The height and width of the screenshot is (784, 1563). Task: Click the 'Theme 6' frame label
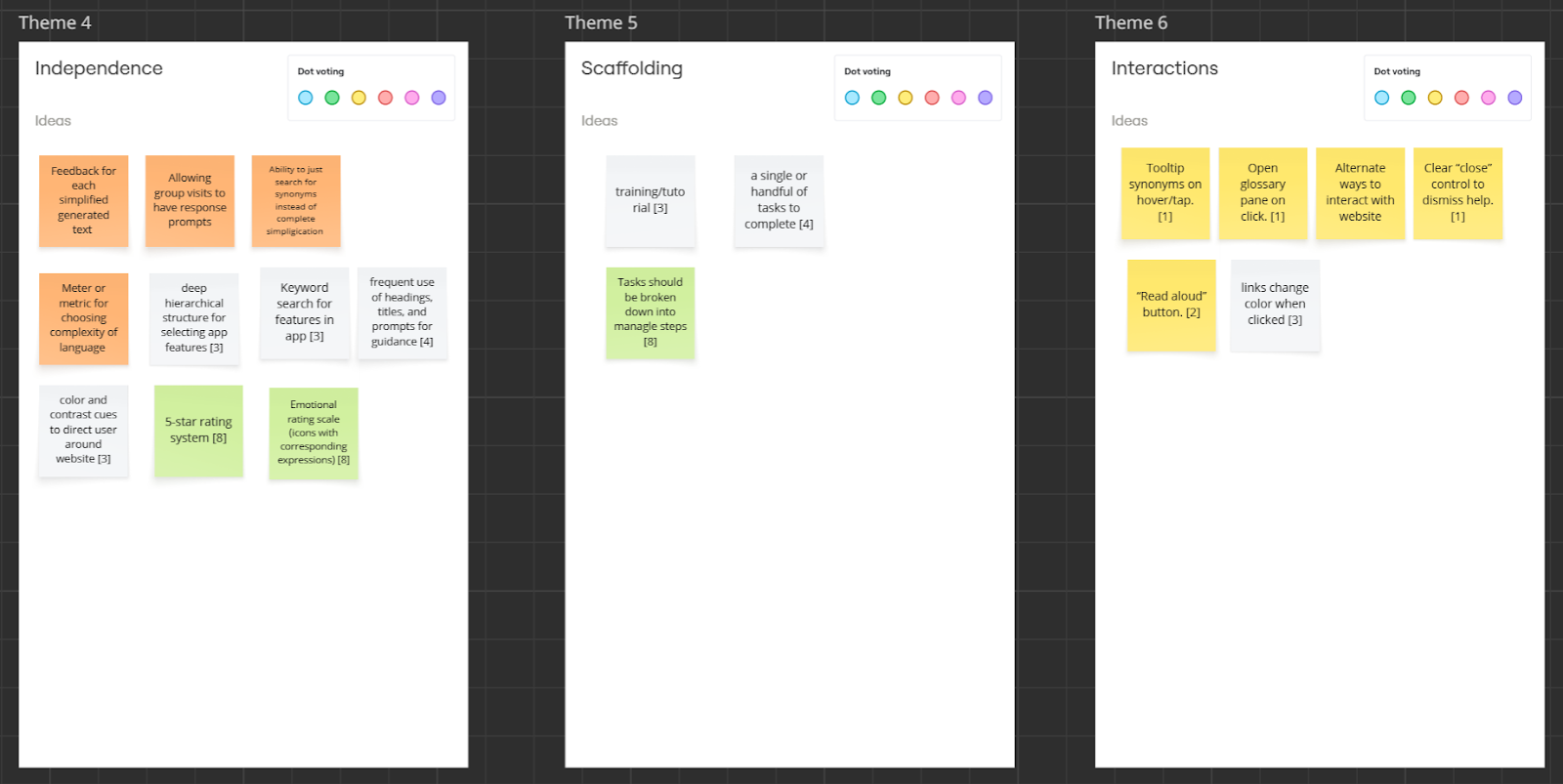coord(1130,22)
